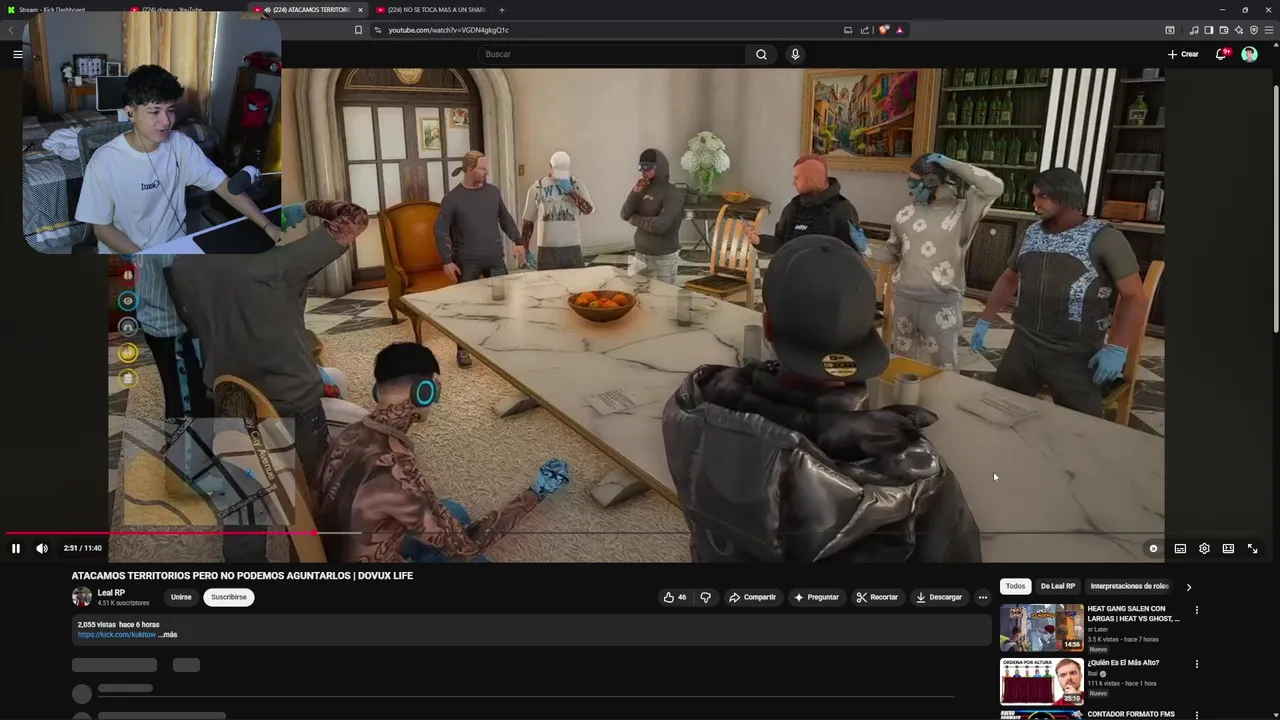Open YouTube notifications bell
The width and height of the screenshot is (1280, 720).
tap(1221, 54)
